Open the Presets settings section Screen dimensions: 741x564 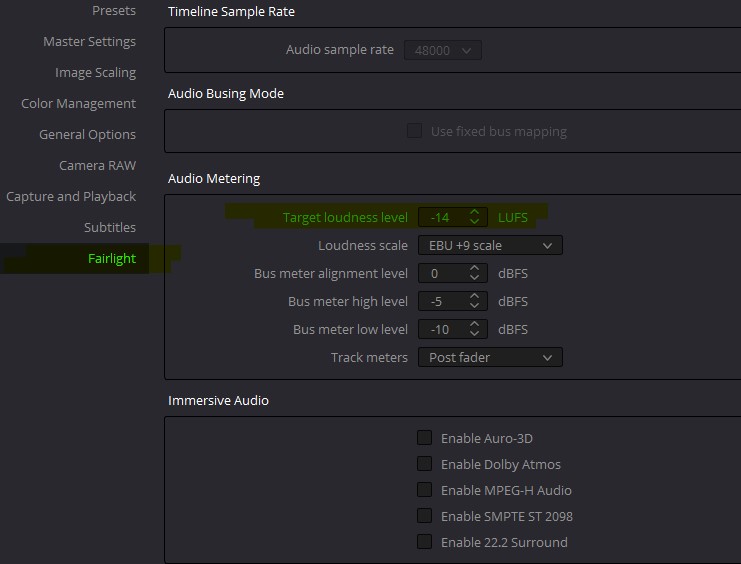(x=113, y=11)
